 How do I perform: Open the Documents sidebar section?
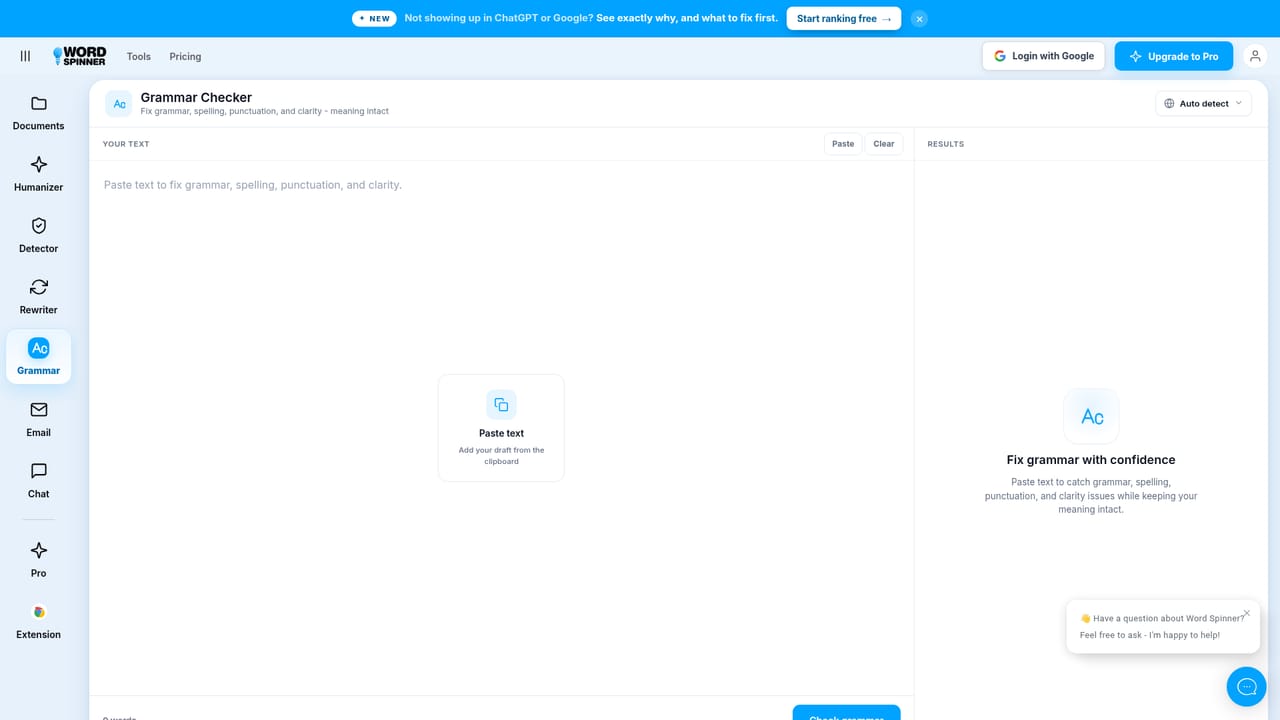click(38, 113)
